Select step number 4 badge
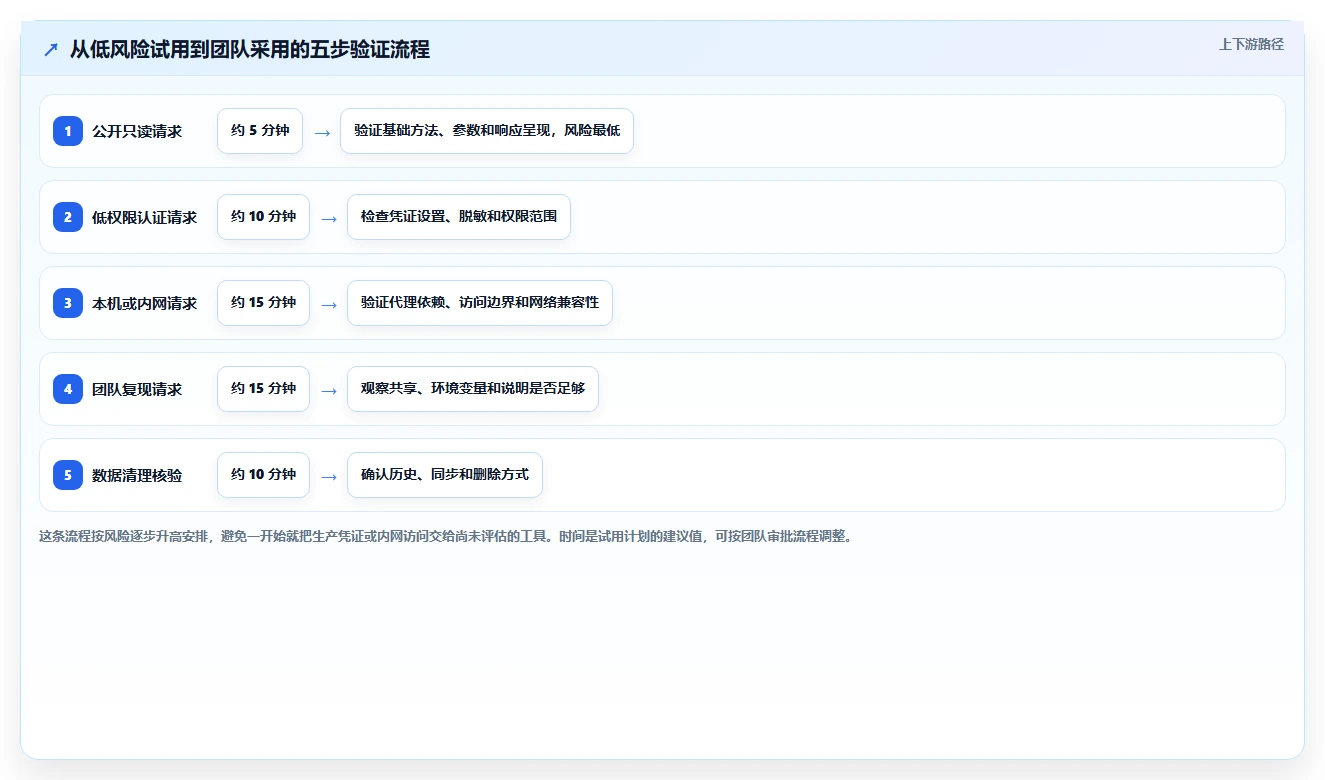This screenshot has height=780, width=1325. 68,389
